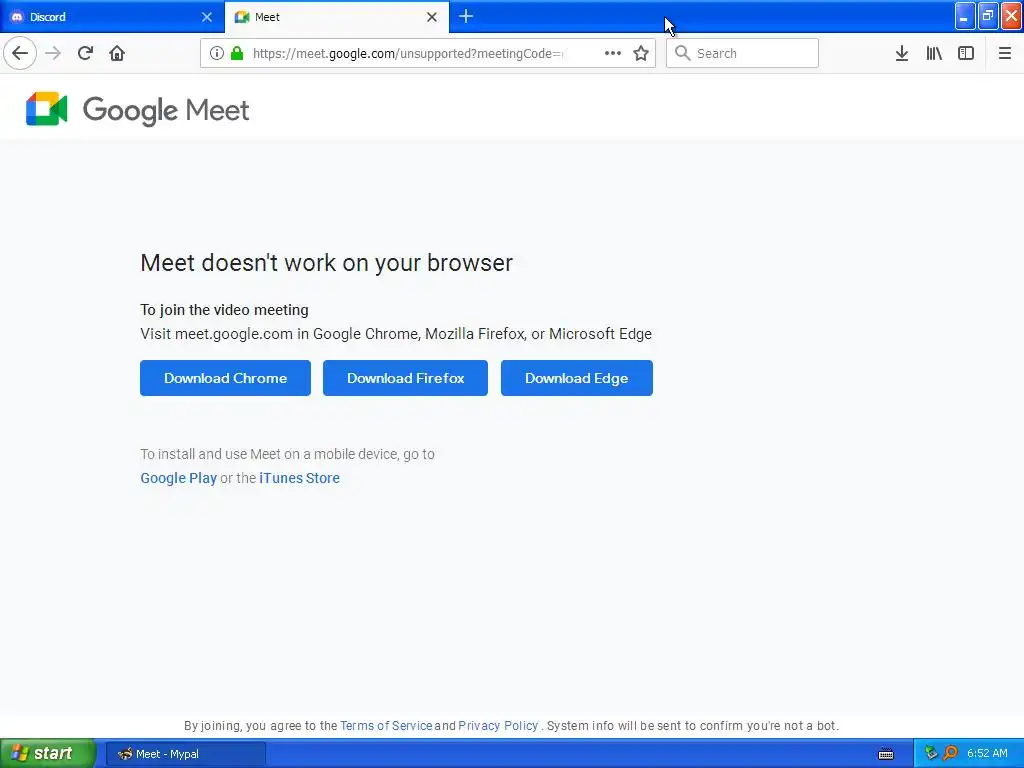Restore down the browser window
The width and height of the screenshot is (1024, 768).
pyautogui.click(x=988, y=16)
